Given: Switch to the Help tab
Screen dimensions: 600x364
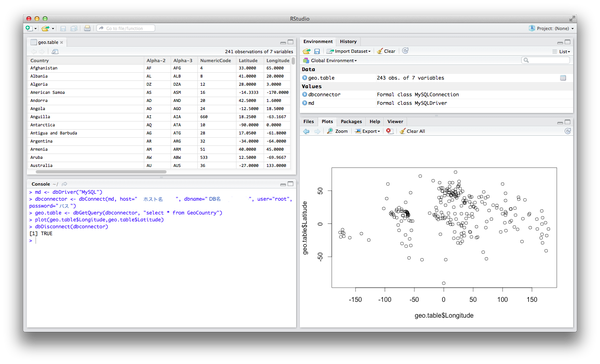Looking at the screenshot, I should pyautogui.click(x=375, y=121).
